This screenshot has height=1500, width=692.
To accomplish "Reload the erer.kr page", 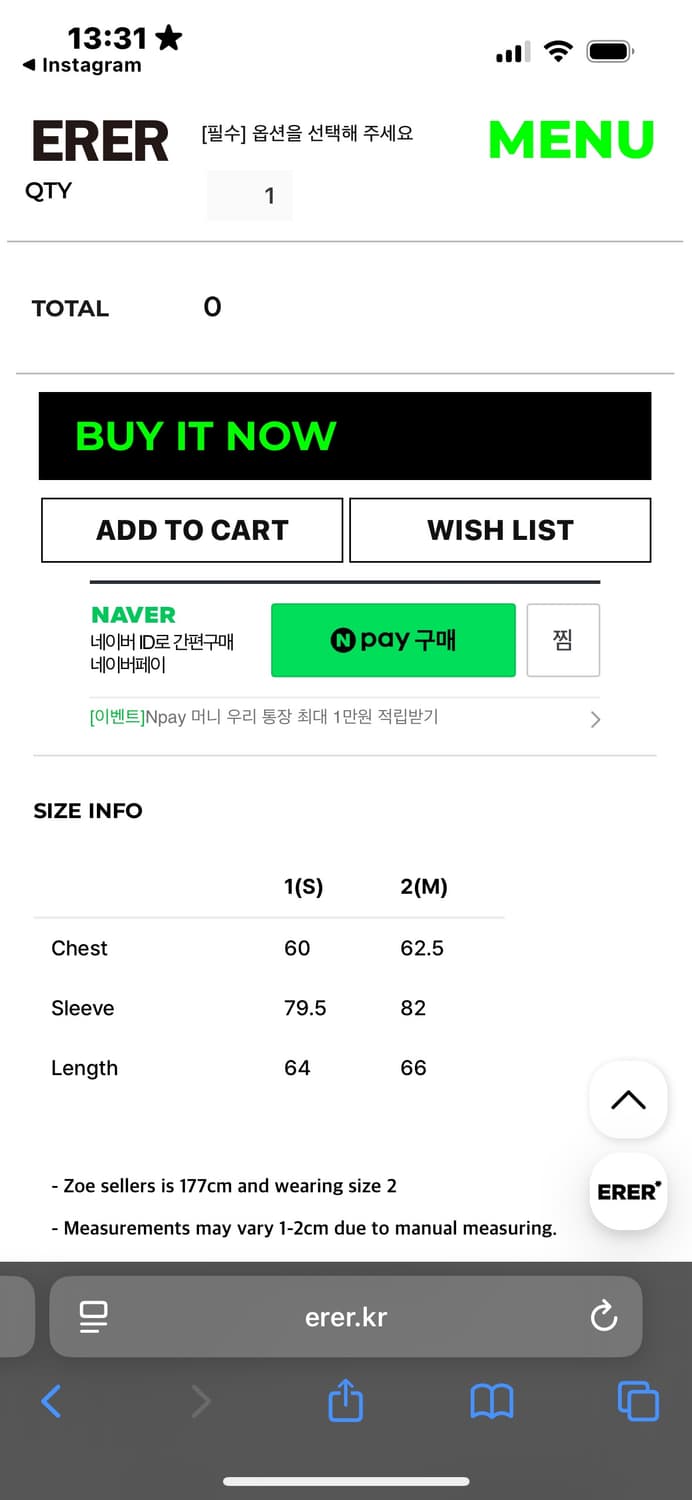I will click(x=604, y=1316).
